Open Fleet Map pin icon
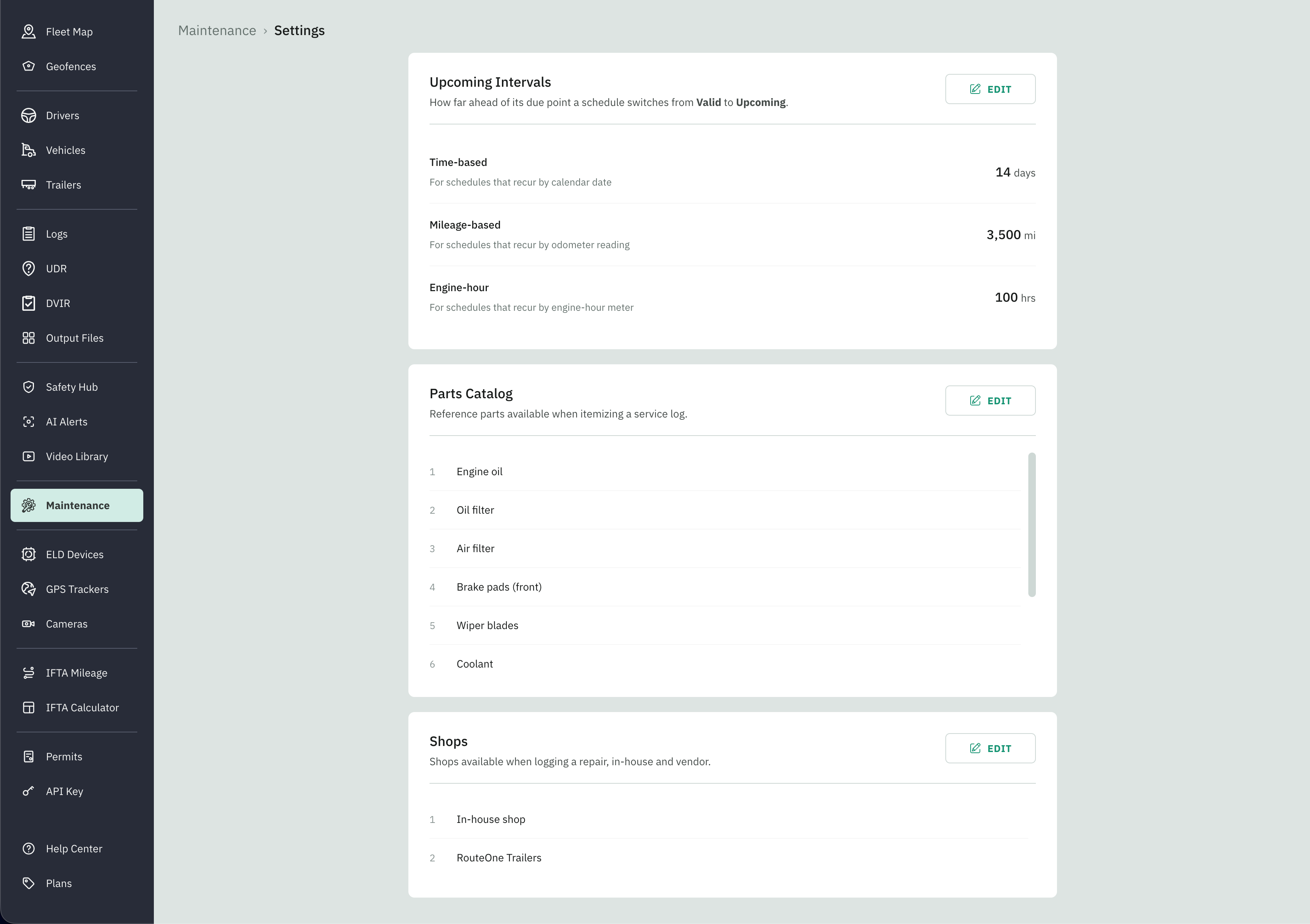1310x924 pixels. coord(29,32)
